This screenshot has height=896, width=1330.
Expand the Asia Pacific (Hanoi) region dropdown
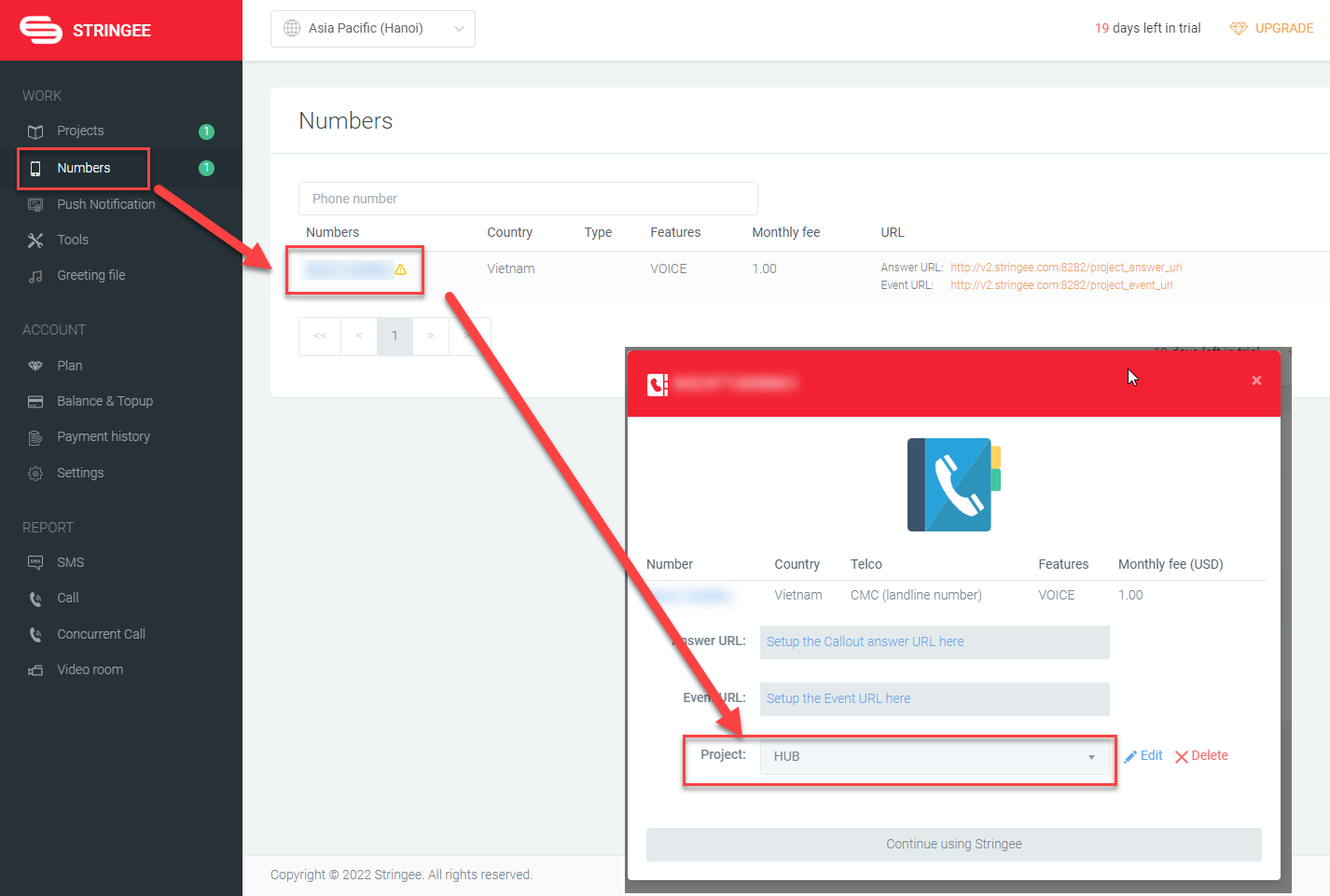(x=373, y=29)
